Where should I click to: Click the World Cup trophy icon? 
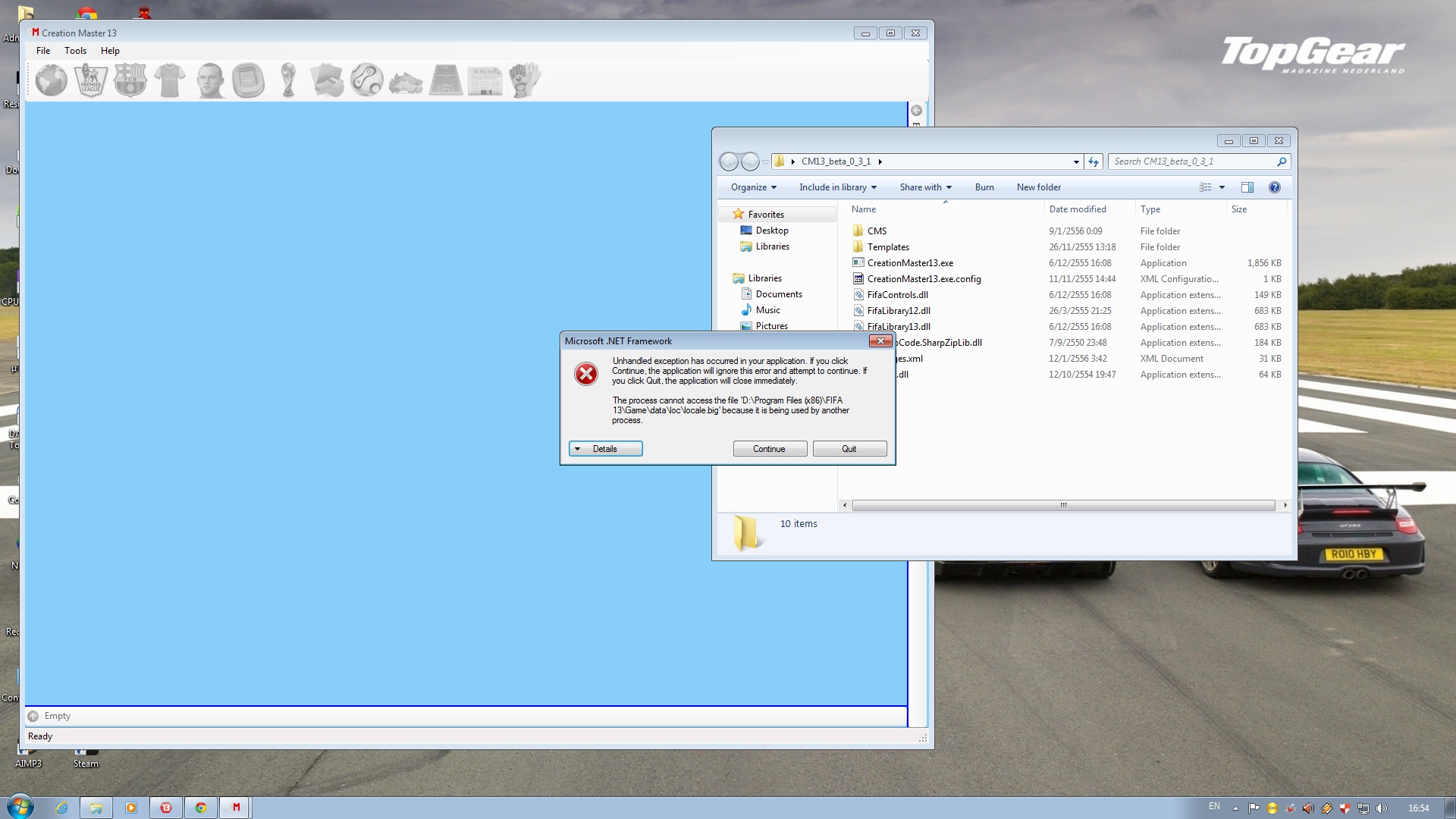tap(288, 80)
